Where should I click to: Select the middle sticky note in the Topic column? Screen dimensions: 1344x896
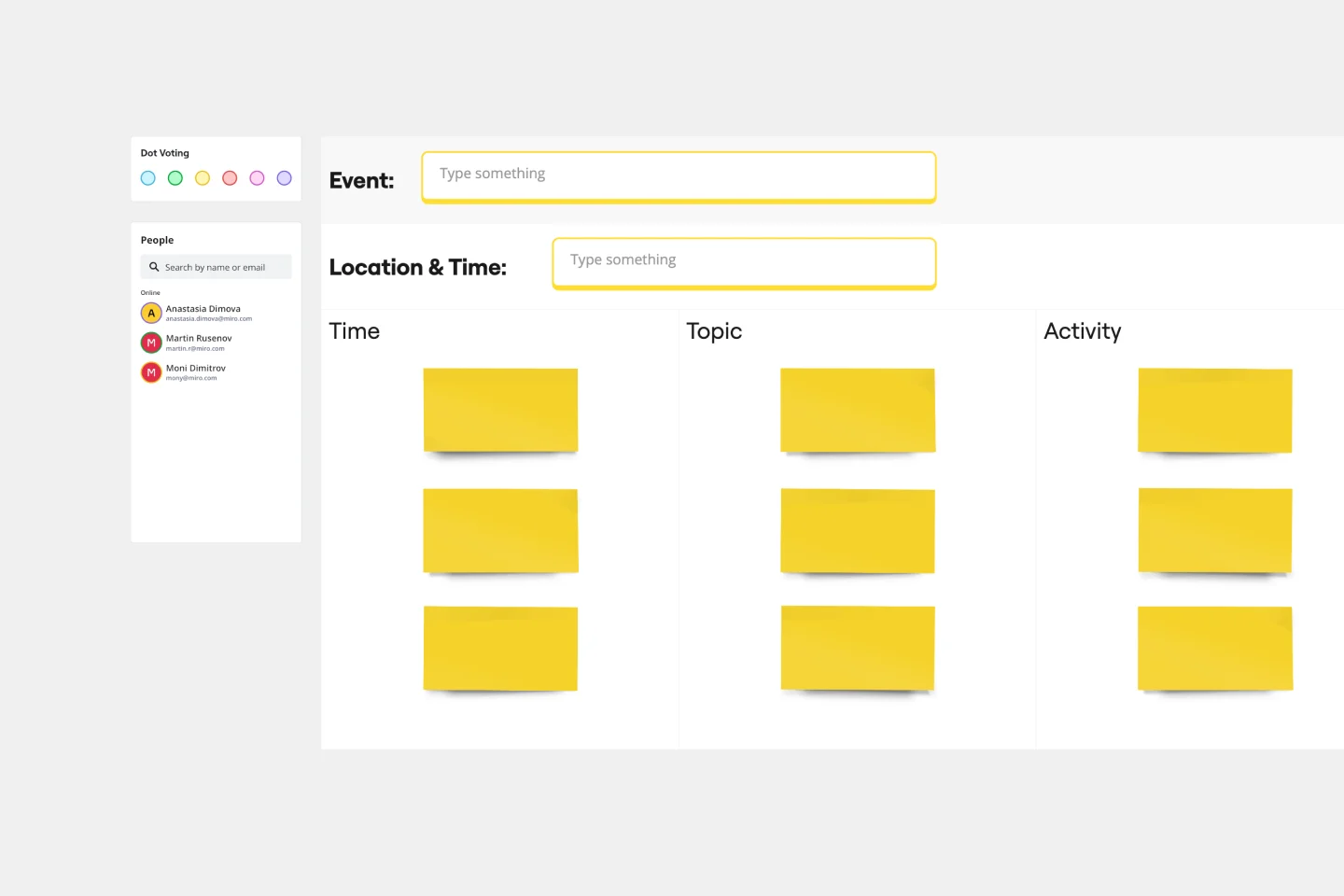(x=857, y=529)
